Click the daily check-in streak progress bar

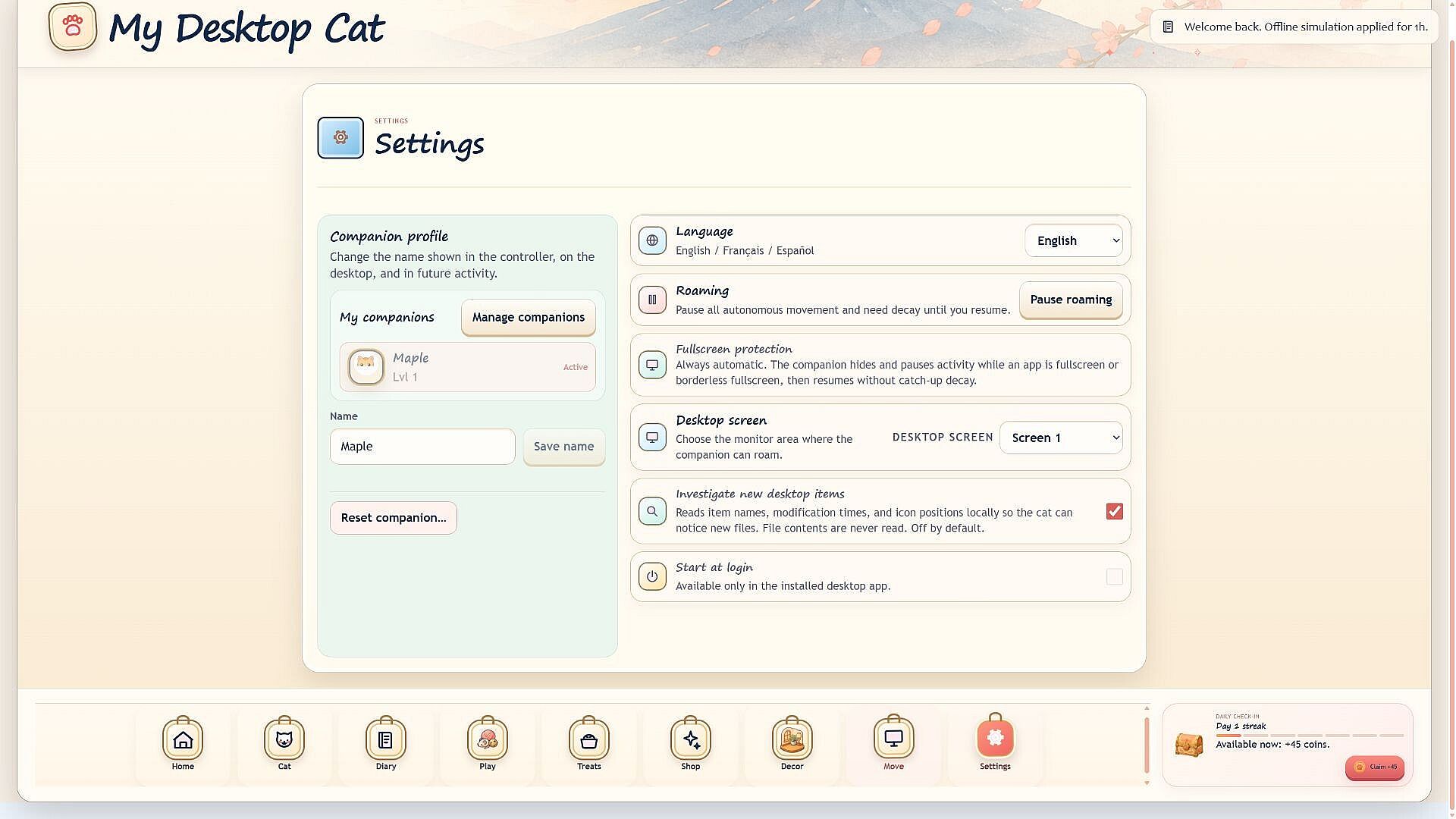pyautogui.click(x=1310, y=736)
